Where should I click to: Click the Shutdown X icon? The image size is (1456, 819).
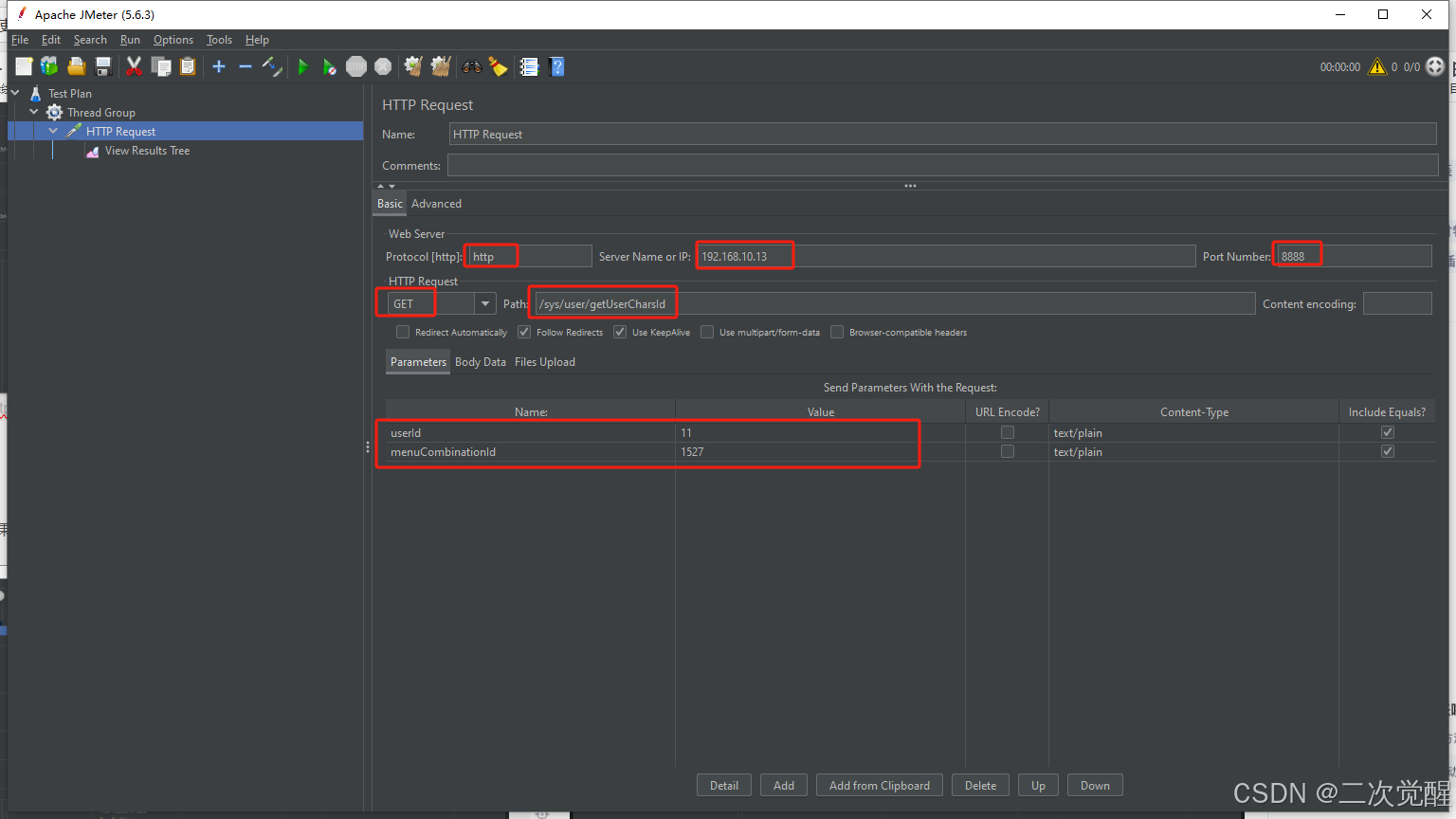point(383,66)
